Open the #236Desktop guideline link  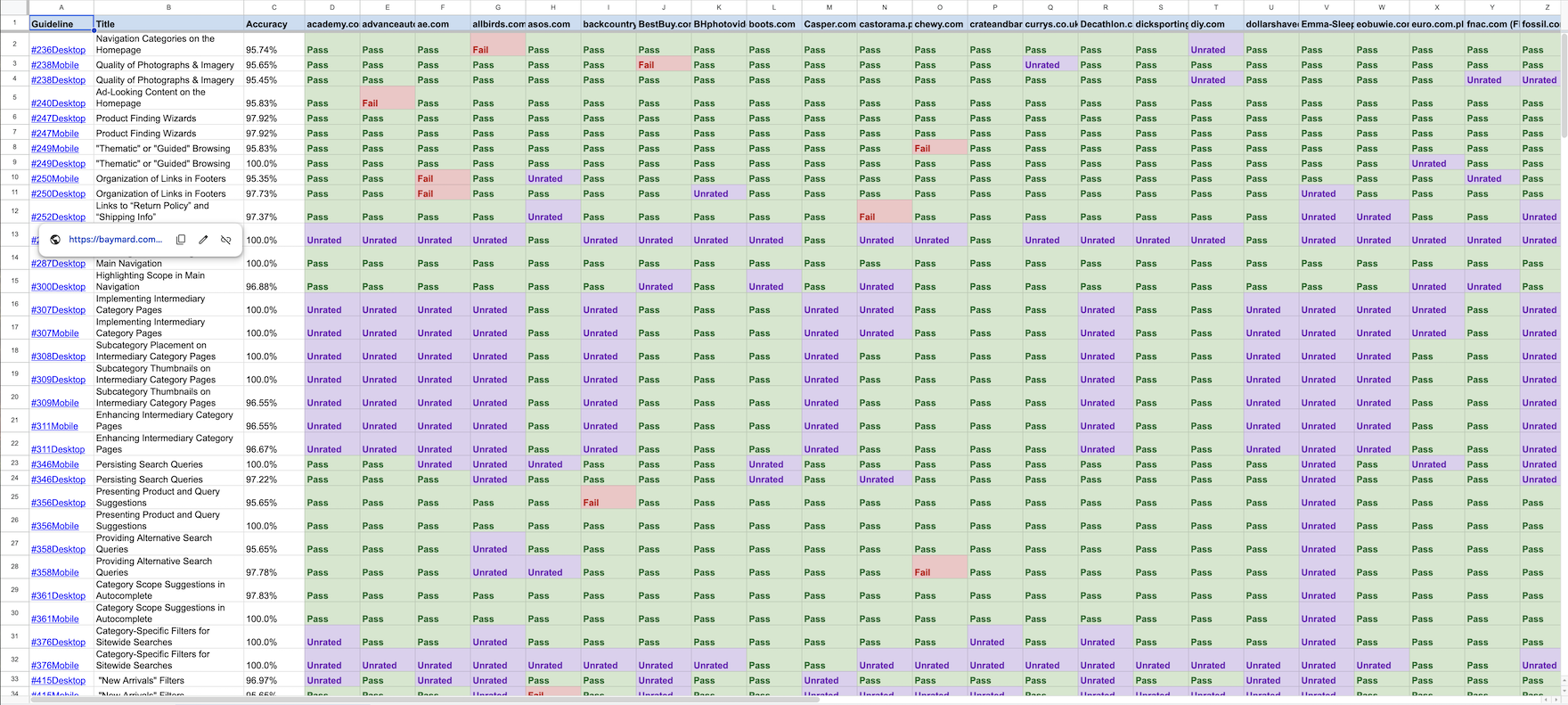click(58, 50)
